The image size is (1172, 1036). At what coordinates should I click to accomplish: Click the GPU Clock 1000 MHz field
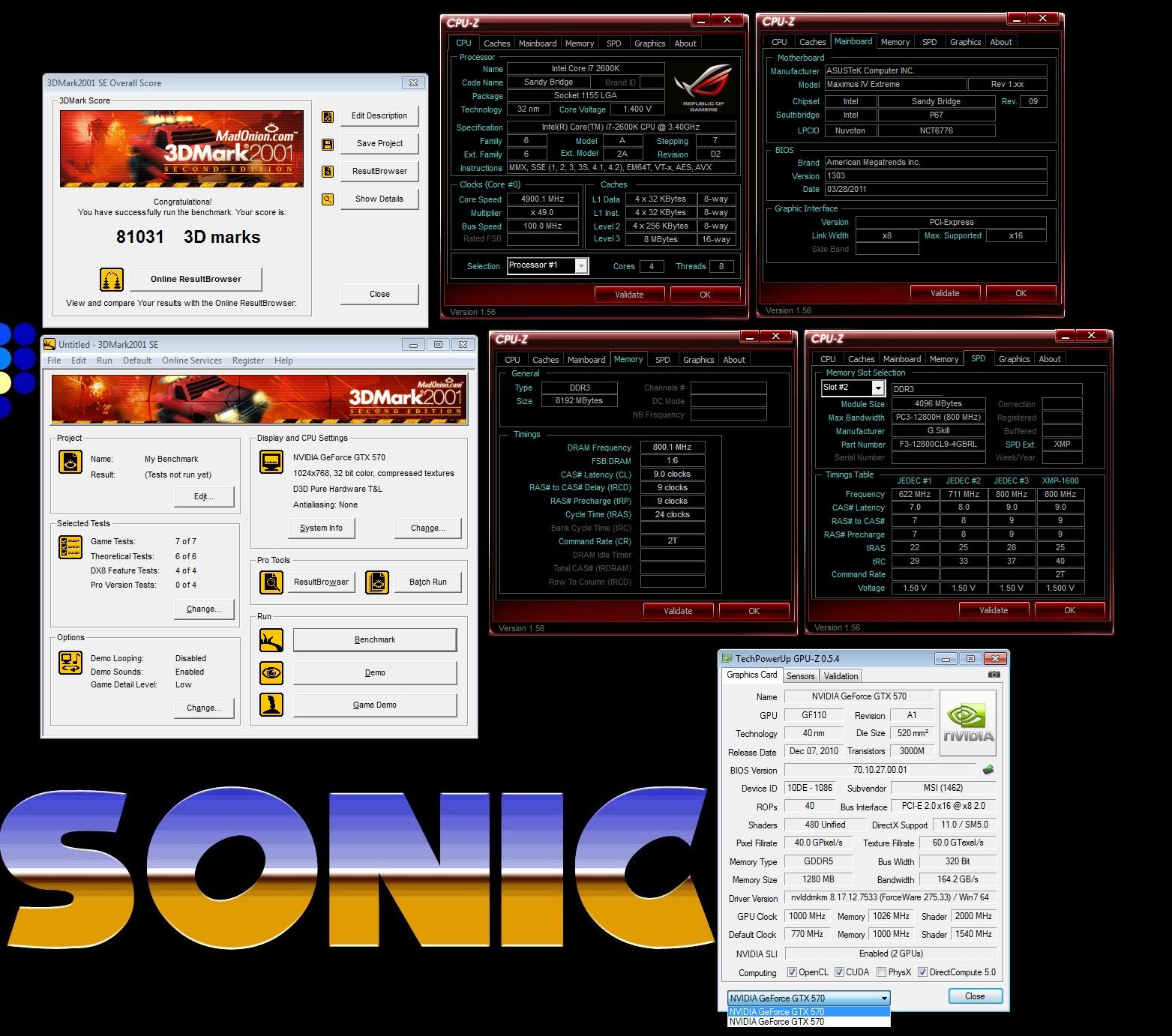tap(808, 916)
